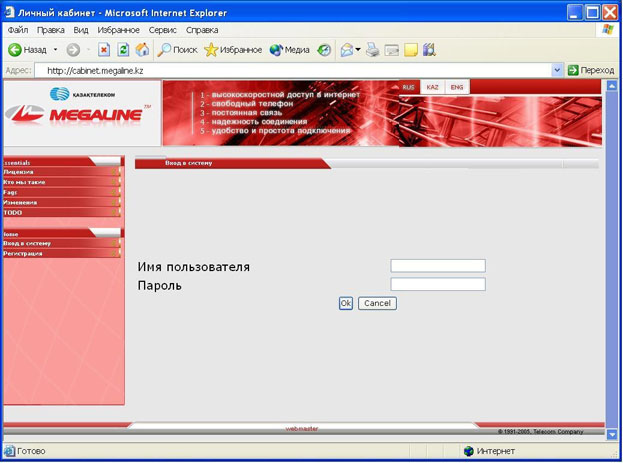Open the TODO sidebar link

62,213
